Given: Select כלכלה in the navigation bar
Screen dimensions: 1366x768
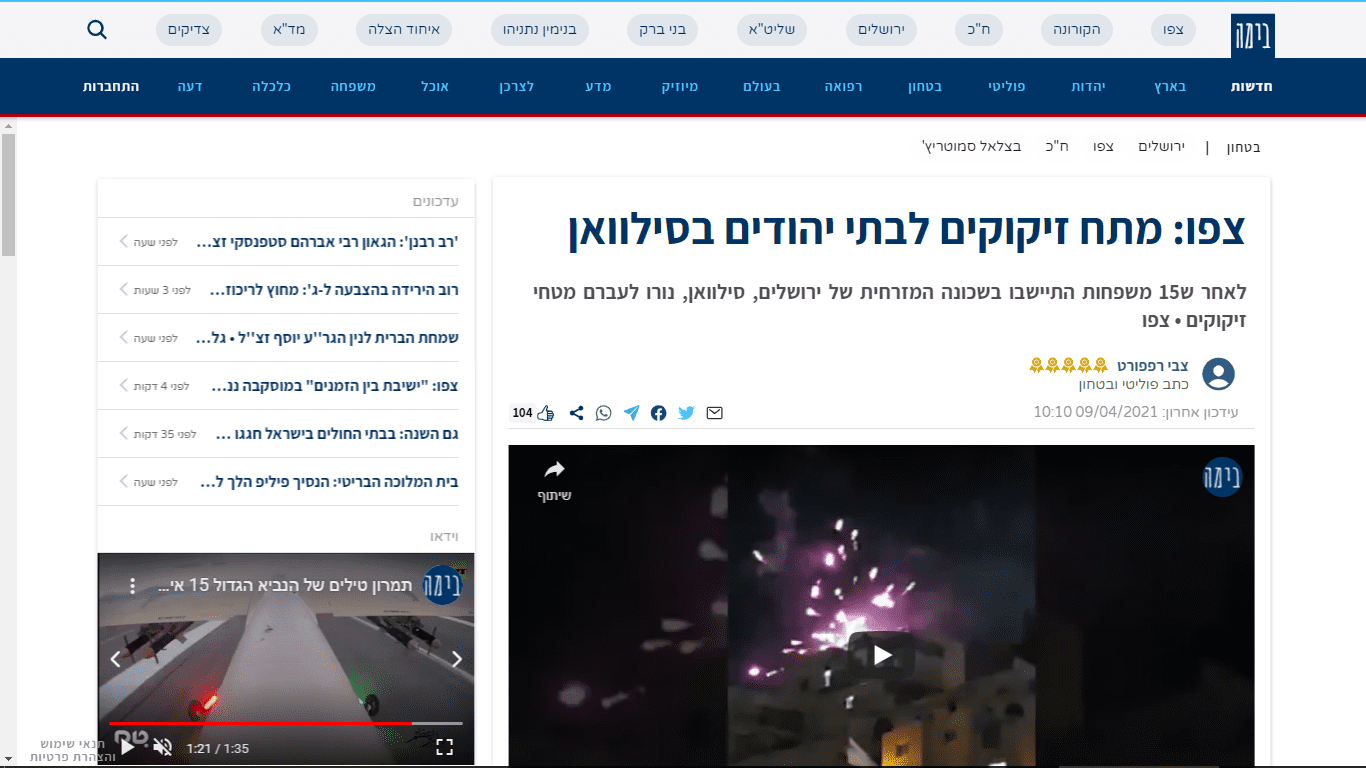Looking at the screenshot, I should click(271, 87).
